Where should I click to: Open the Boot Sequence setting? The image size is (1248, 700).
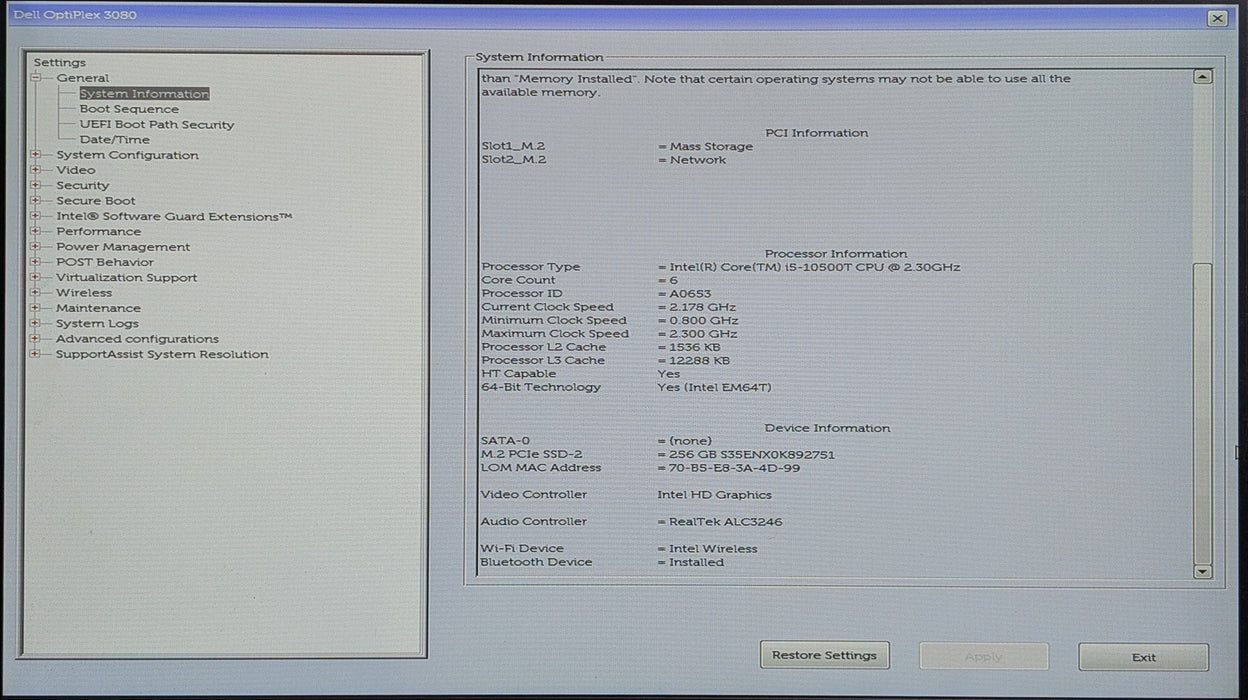point(129,109)
